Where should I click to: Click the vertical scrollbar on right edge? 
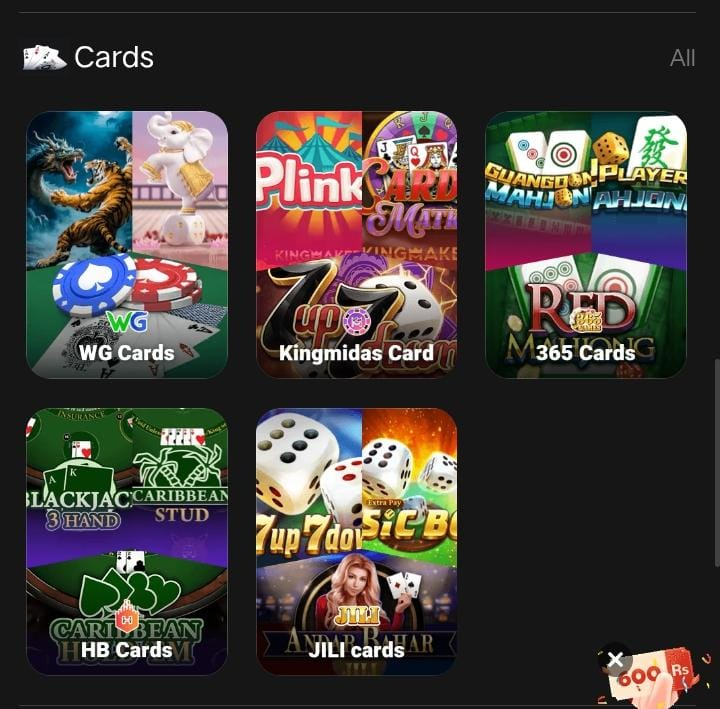pos(717,461)
